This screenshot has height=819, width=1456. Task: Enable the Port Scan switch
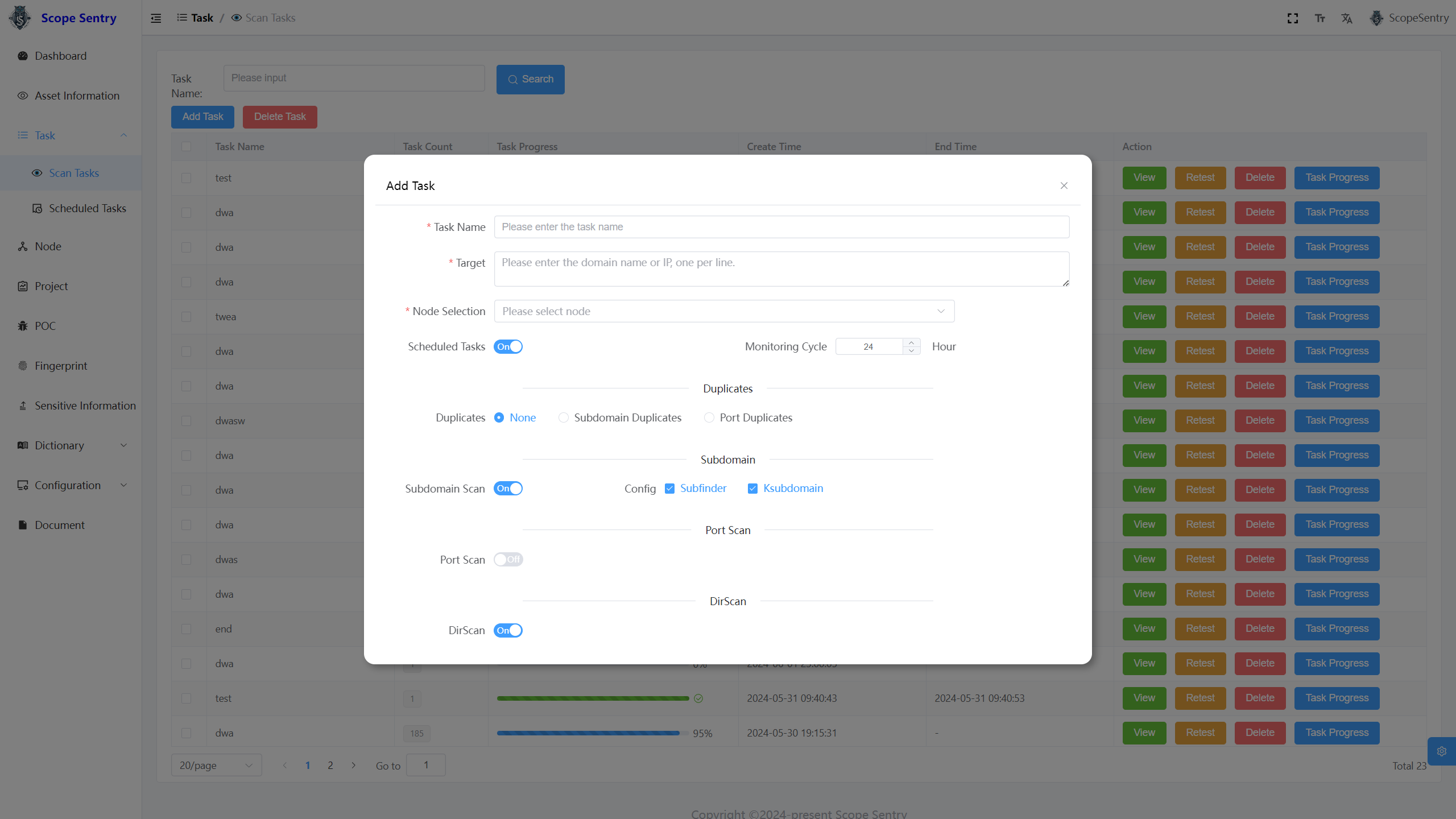(x=508, y=560)
